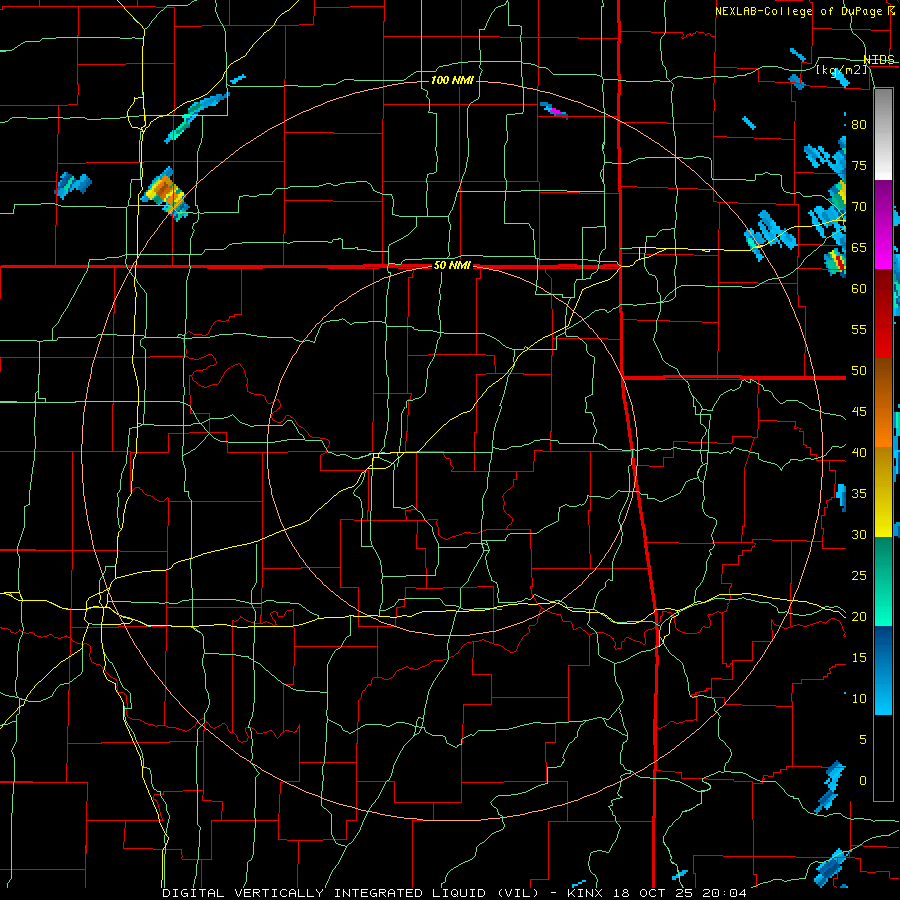Click the color scale value 60

[859, 288]
